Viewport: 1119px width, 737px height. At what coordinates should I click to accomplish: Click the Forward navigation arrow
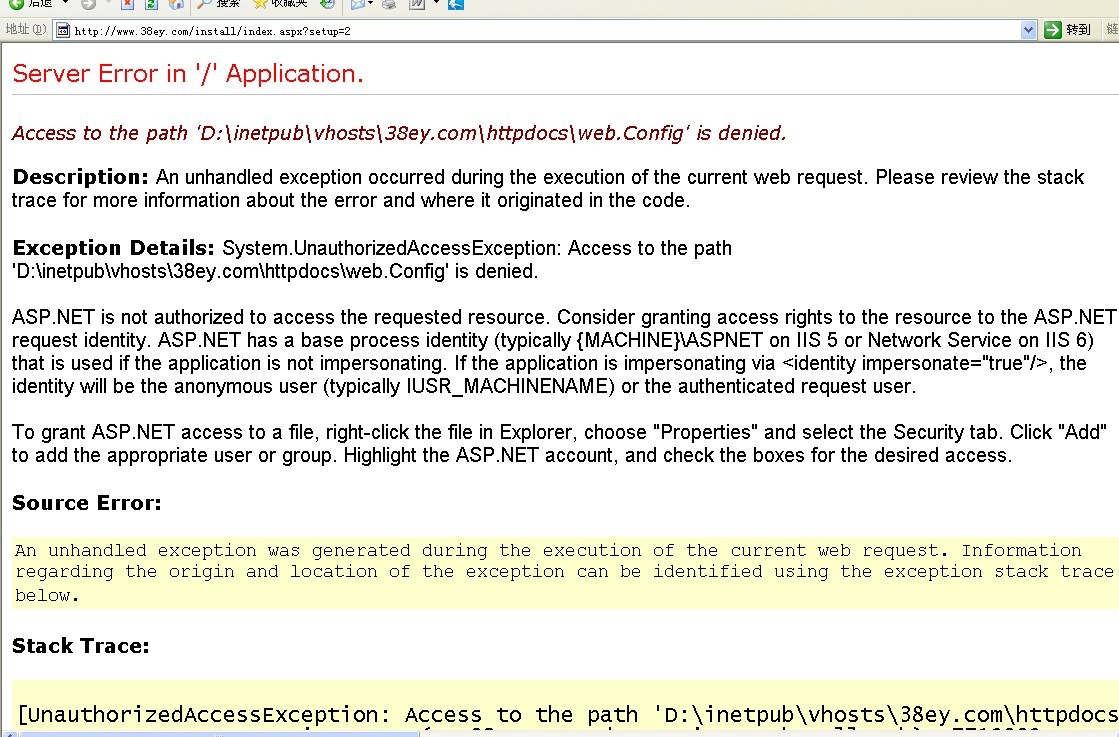click(88, 4)
